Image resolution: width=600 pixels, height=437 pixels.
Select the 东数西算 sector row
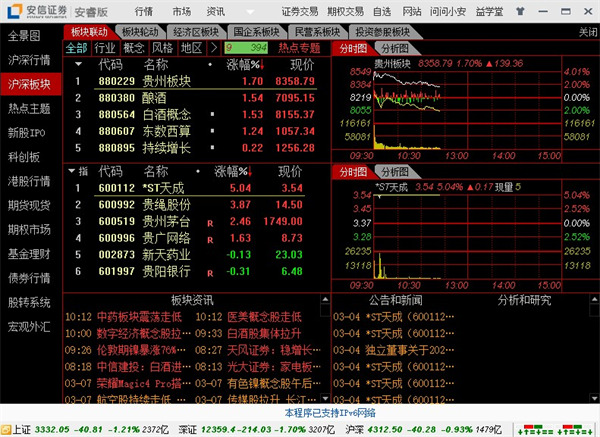click(x=195, y=131)
